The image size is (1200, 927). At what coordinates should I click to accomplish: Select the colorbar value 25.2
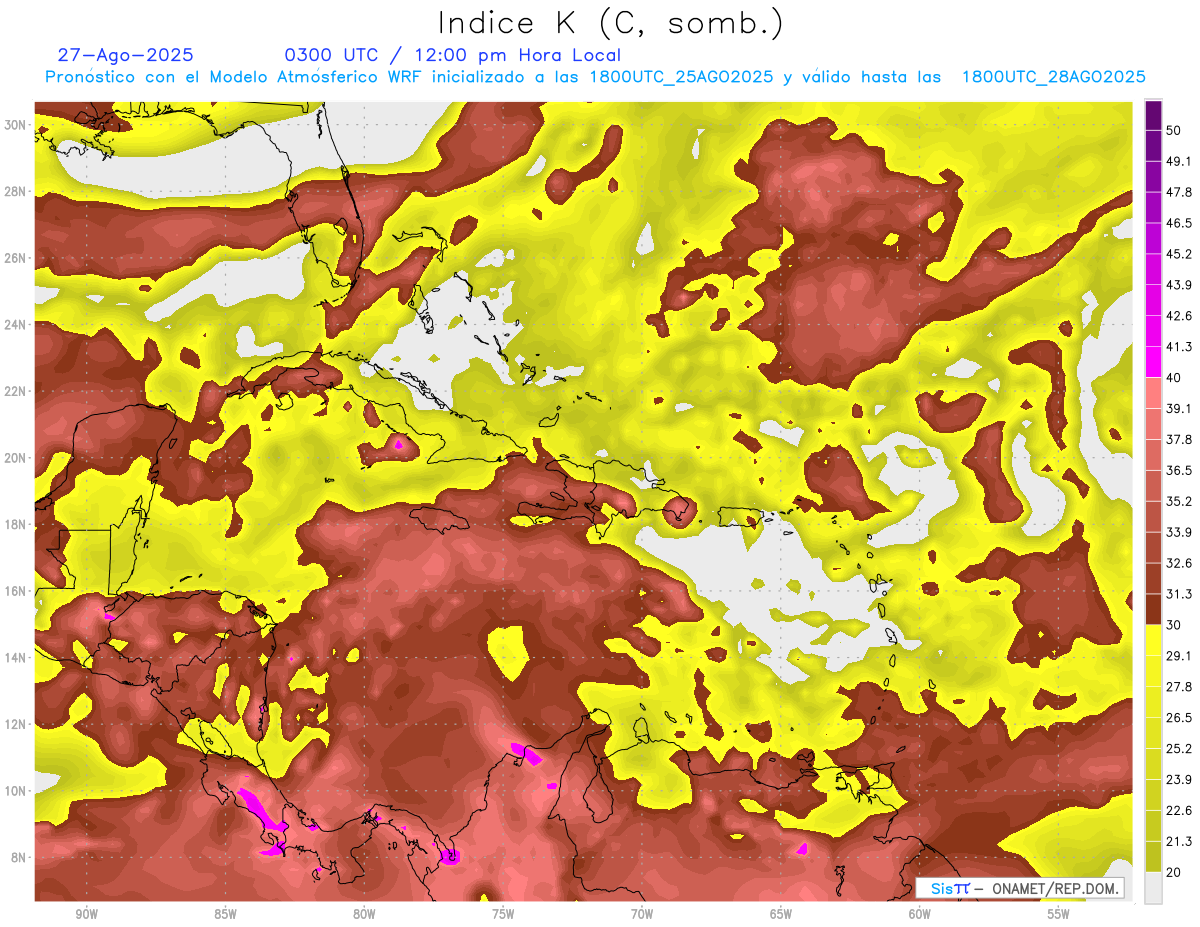point(1179,748)
